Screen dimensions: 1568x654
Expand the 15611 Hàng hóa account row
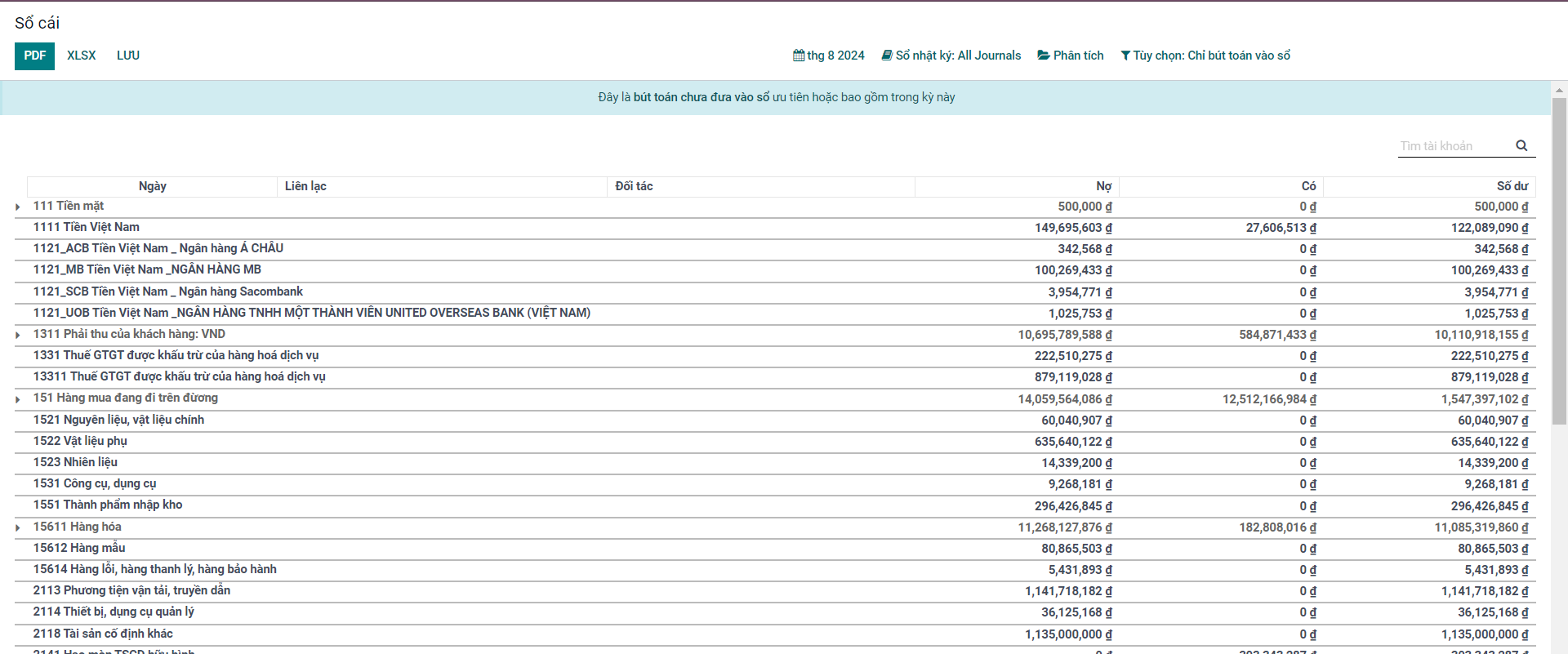18,528
